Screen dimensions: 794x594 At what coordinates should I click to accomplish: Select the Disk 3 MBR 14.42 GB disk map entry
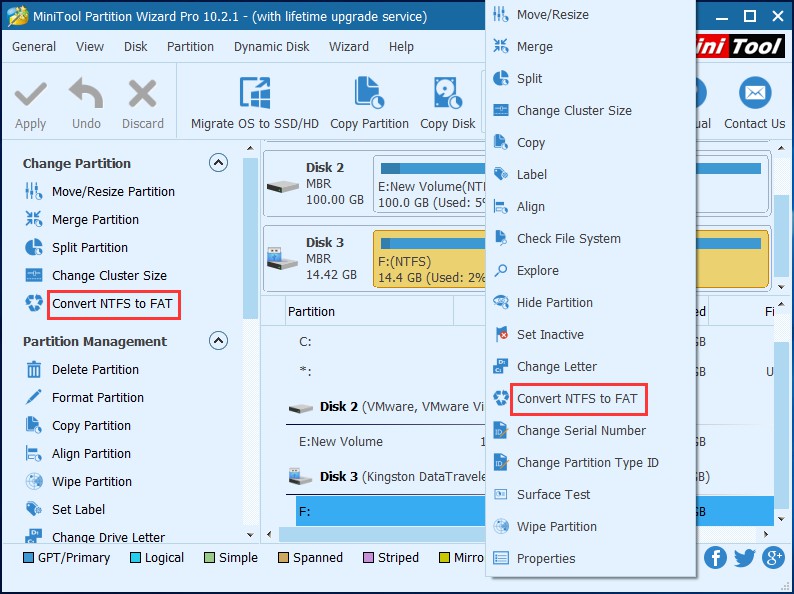point(317,259)
